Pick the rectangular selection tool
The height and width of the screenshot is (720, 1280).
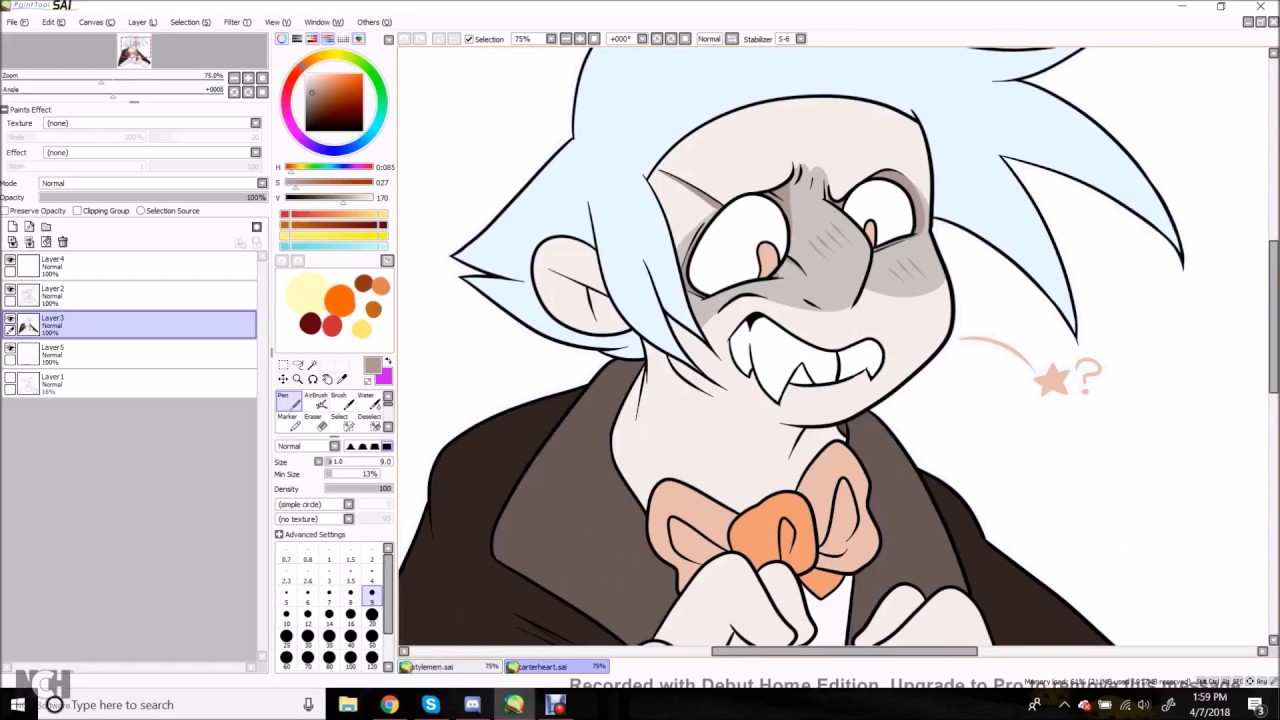pyautogui.click(x=283, y=365)
